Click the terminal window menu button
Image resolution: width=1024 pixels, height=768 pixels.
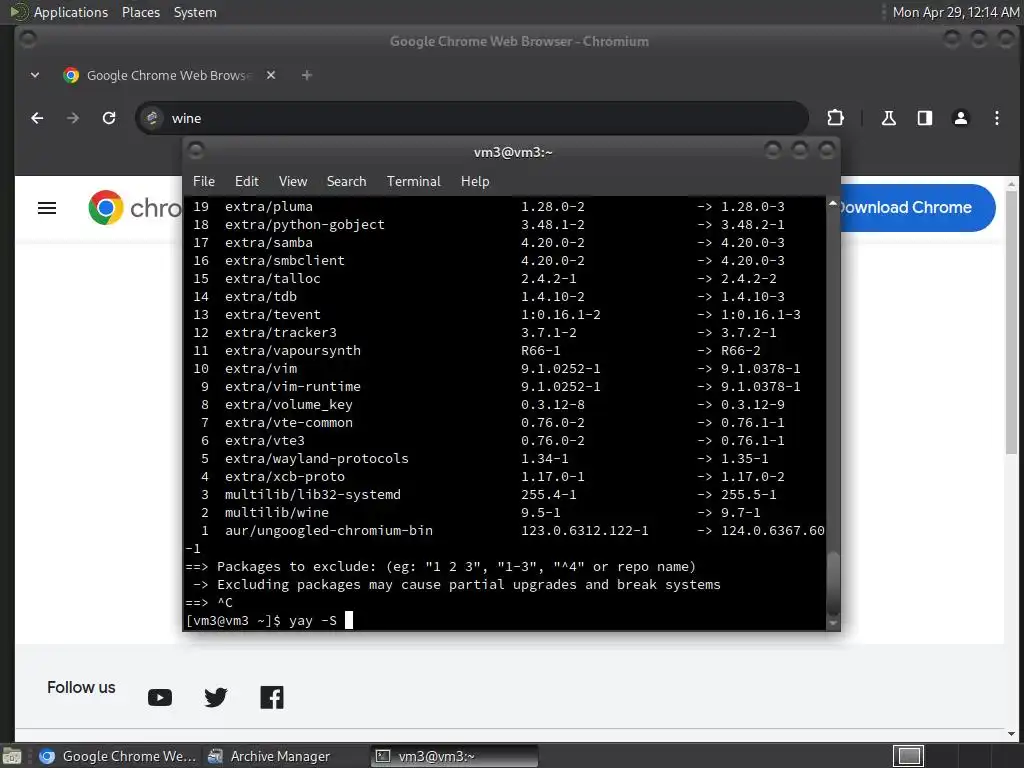pos(196,151)
